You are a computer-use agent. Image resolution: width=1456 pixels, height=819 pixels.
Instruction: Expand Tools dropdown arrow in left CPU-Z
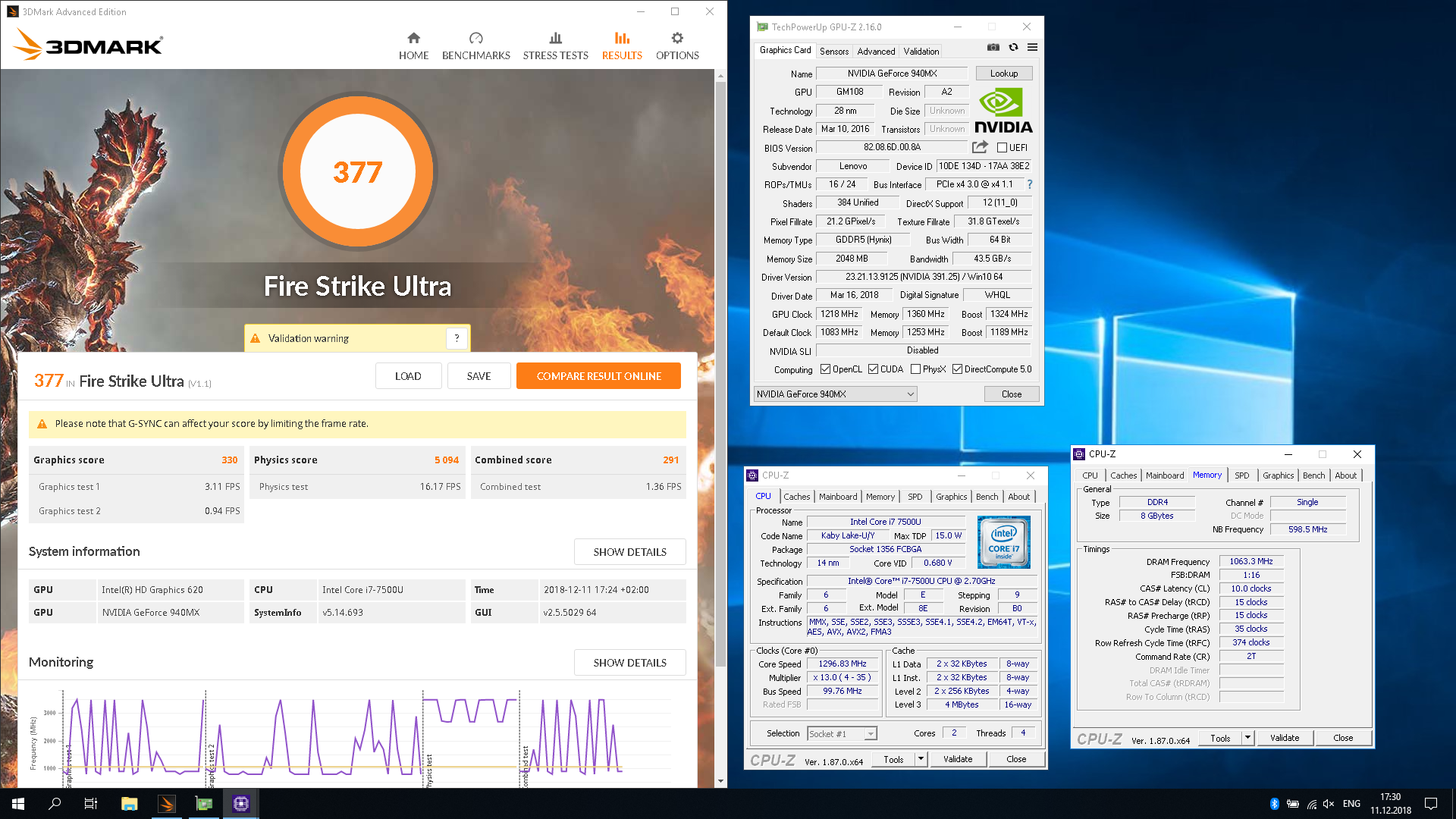click(921, 759)
